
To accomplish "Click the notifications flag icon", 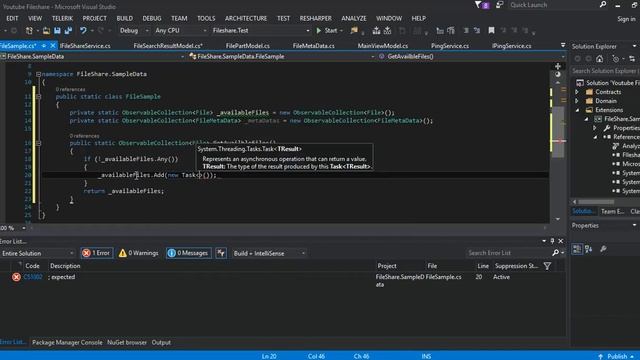I will point(481,5).
